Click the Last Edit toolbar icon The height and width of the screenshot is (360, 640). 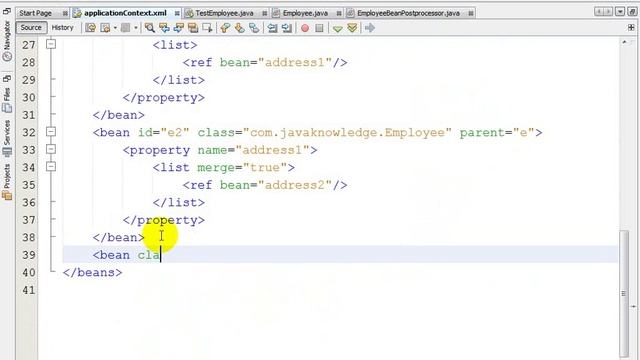coord(90,28)
